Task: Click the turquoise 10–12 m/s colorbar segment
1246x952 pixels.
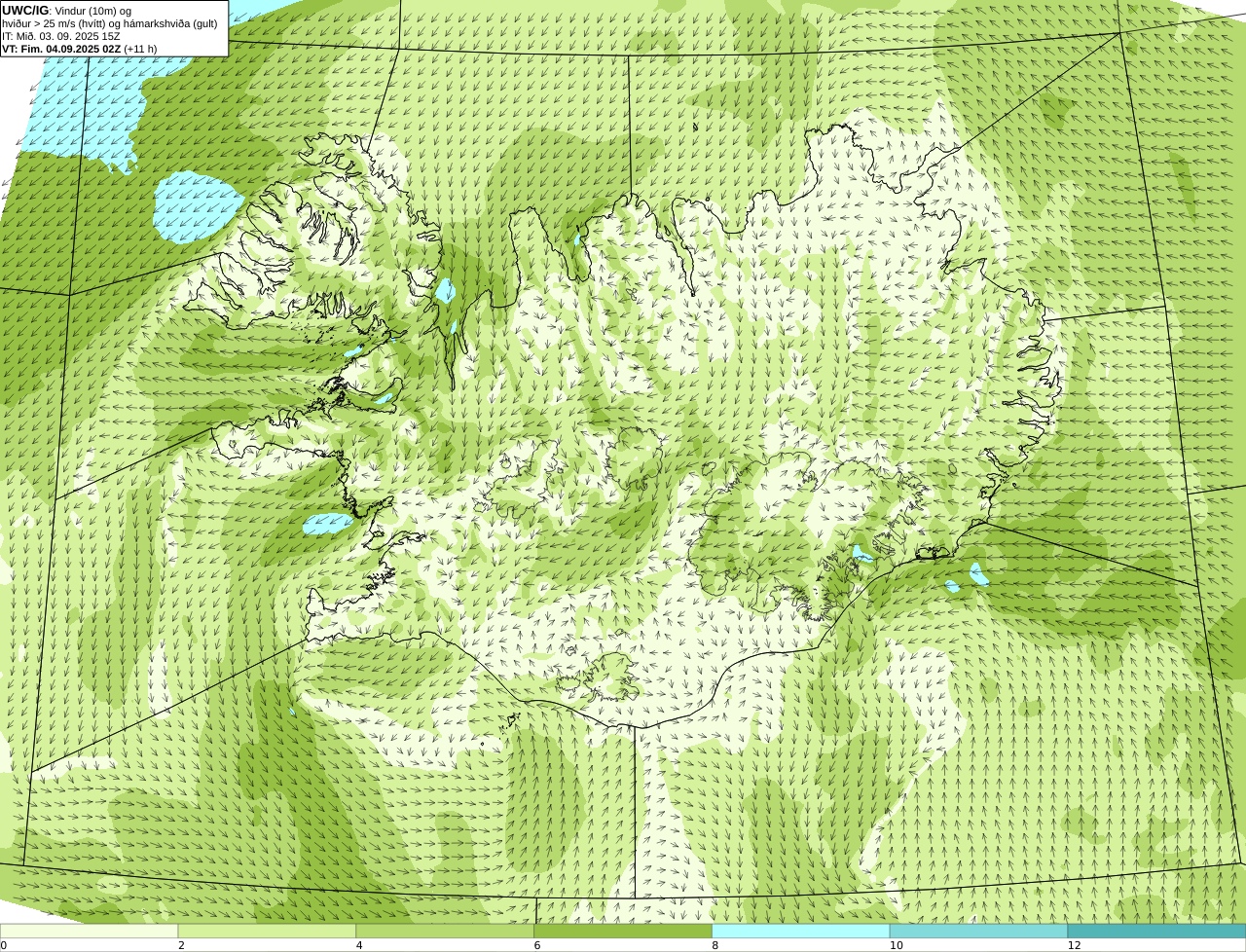Action: (x=978, y=932)
